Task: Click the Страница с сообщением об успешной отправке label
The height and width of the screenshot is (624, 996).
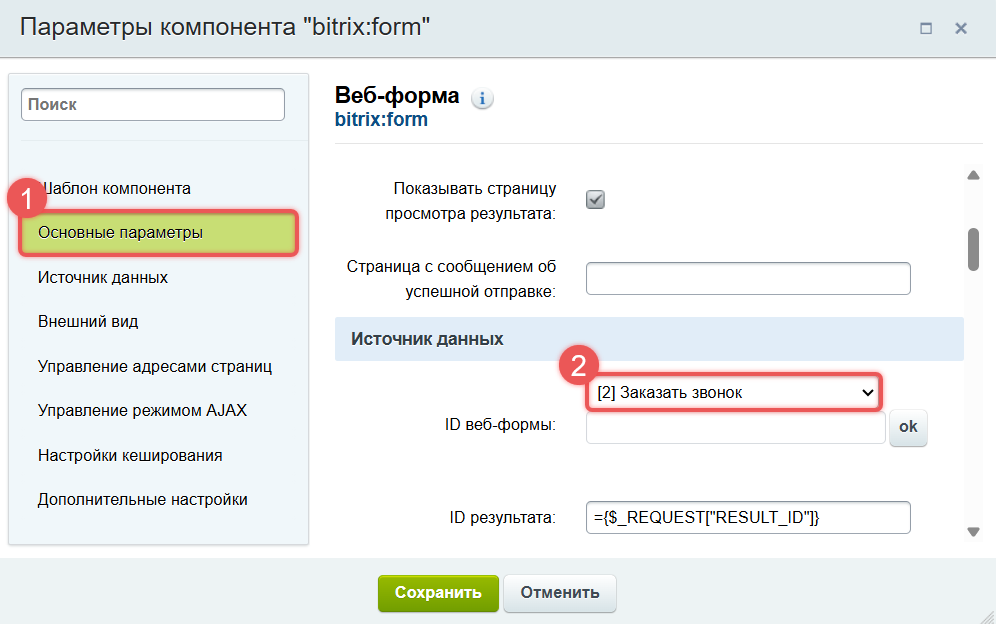Action: click(452, 279)
